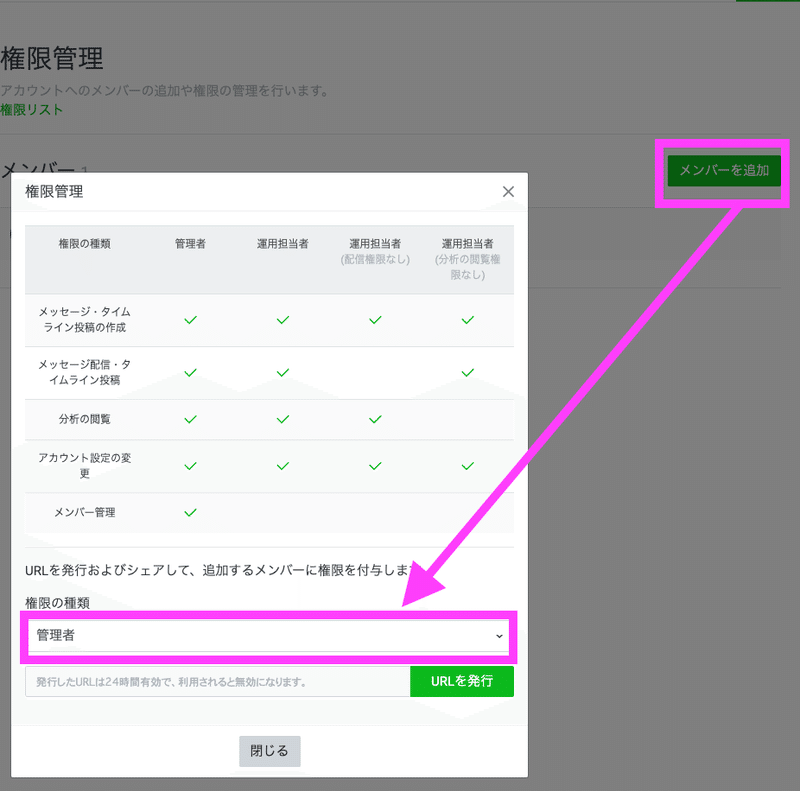Viewport: 800px width, 791px height.
Task: Click the issued URL text field
Action: [218, 681]
